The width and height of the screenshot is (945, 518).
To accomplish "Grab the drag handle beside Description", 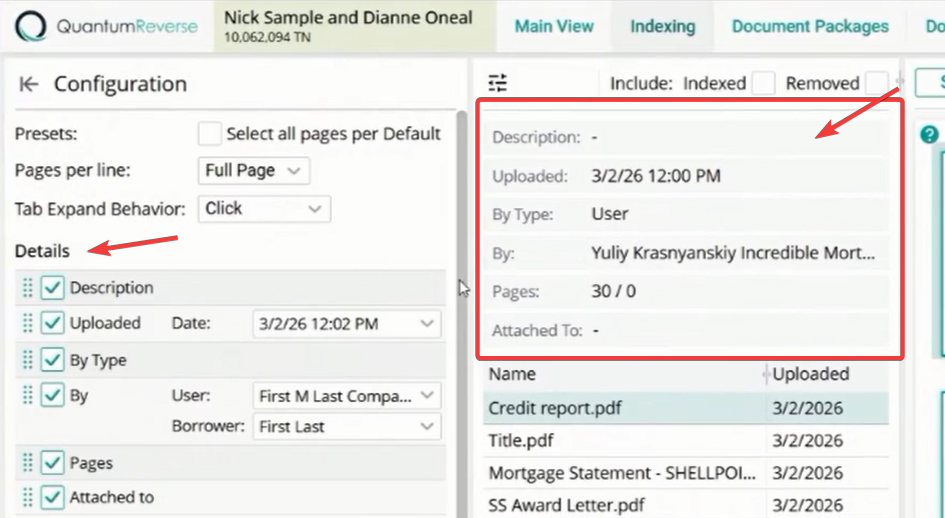I will pyautogui.click(x=27, y=288).
